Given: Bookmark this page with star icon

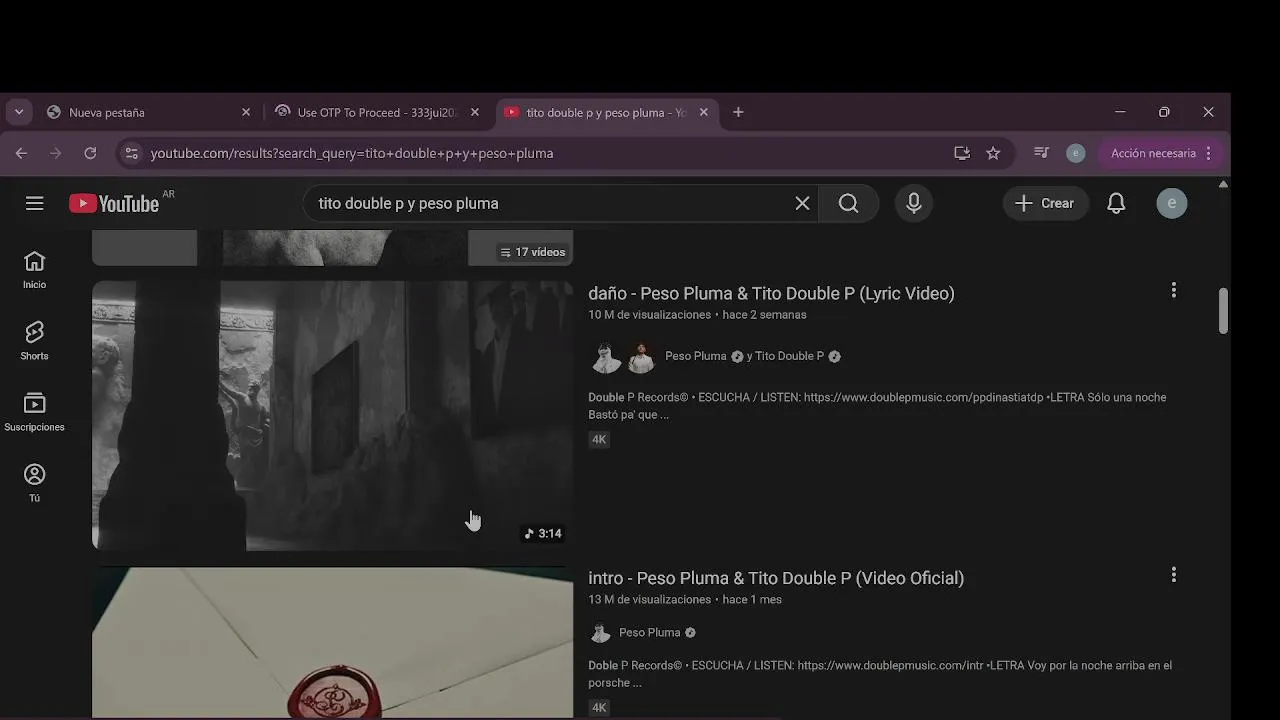Looking at the screenshot, I should click(993, 153).
